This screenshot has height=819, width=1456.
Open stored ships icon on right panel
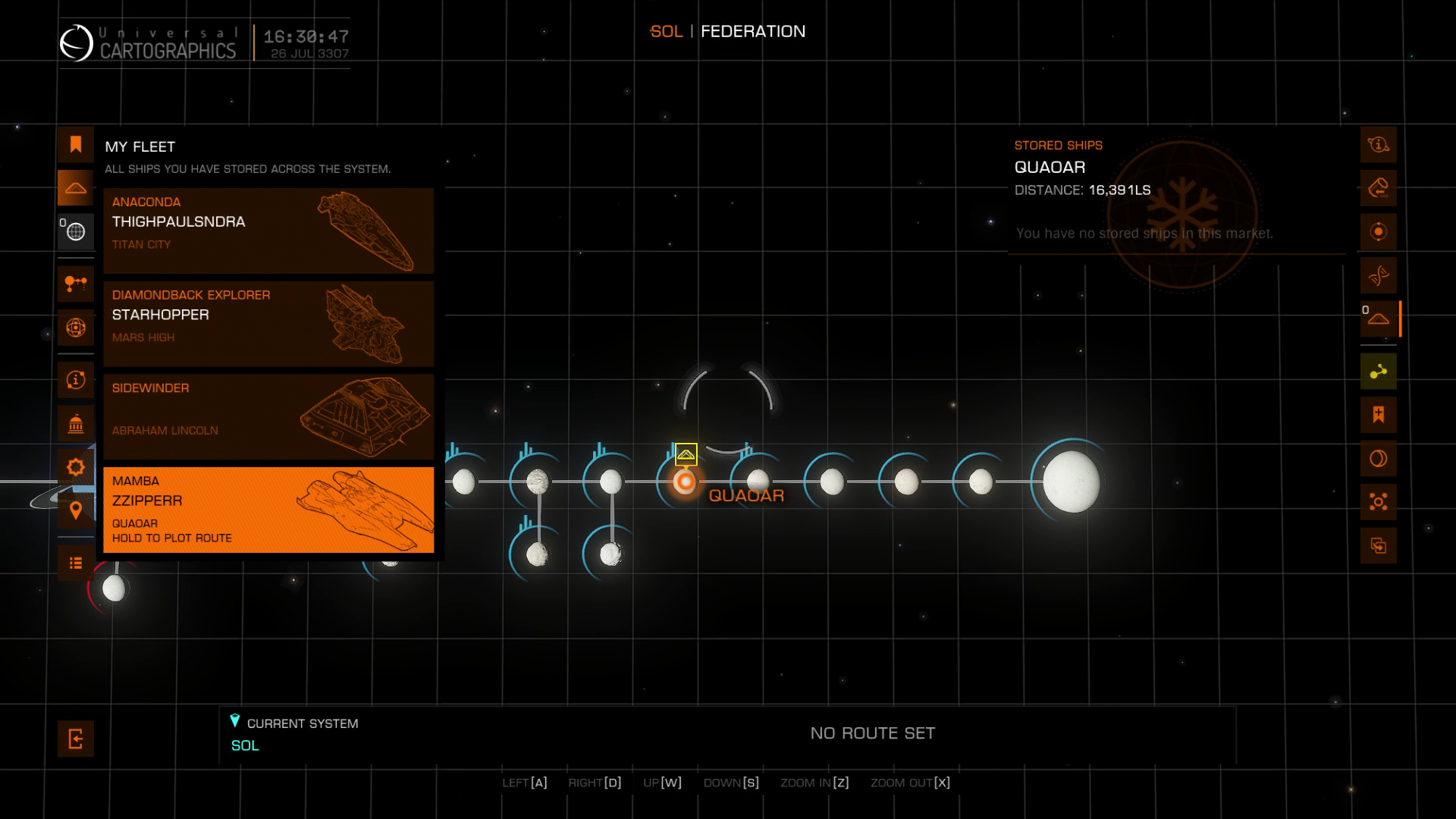click(x=1379, y=318)
